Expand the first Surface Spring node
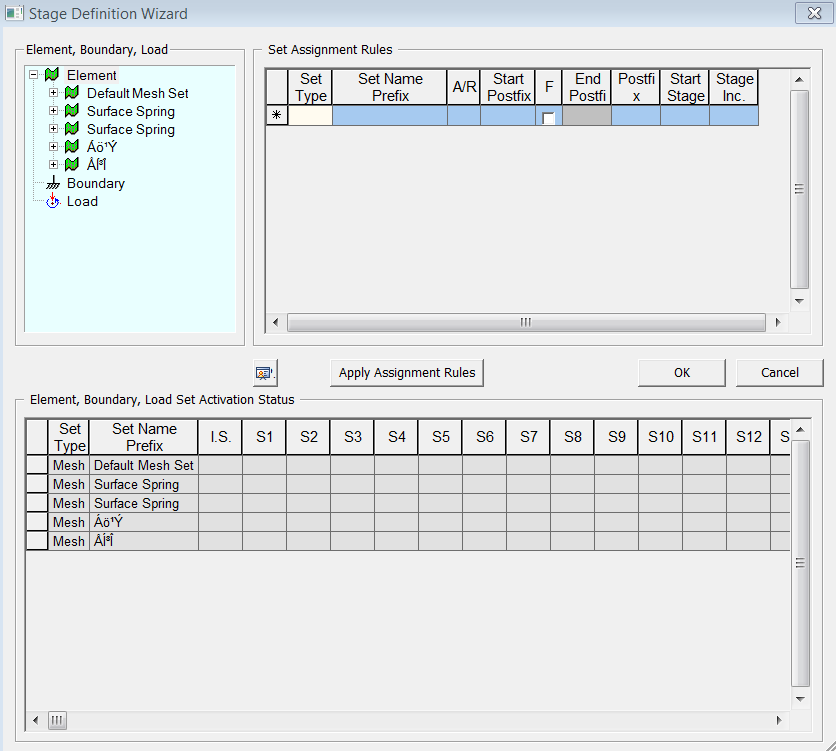 [x=53, y=111]
